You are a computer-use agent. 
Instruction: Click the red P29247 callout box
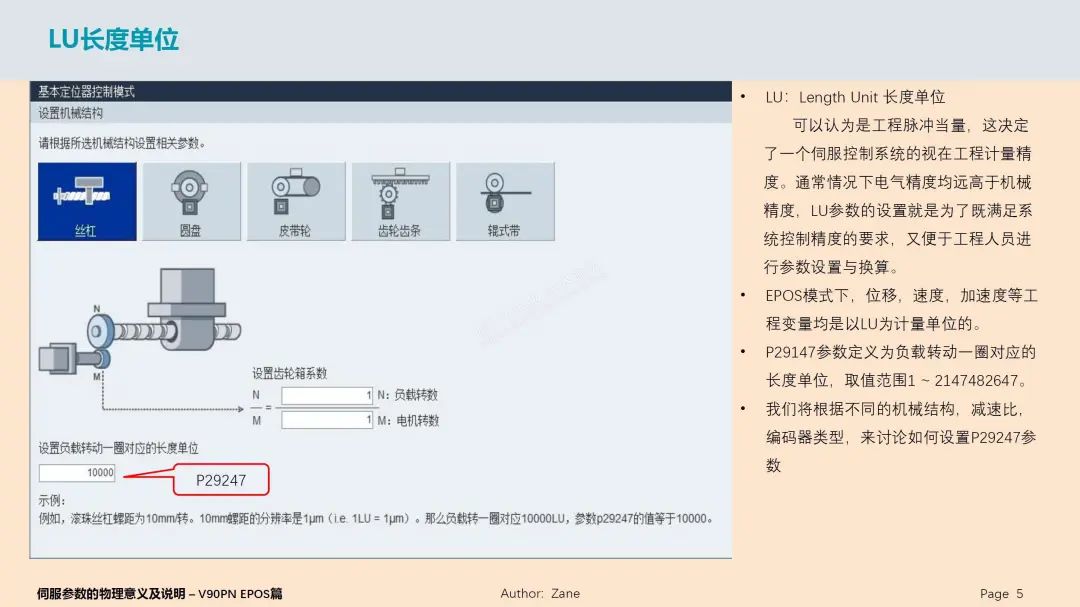point(222,480)
